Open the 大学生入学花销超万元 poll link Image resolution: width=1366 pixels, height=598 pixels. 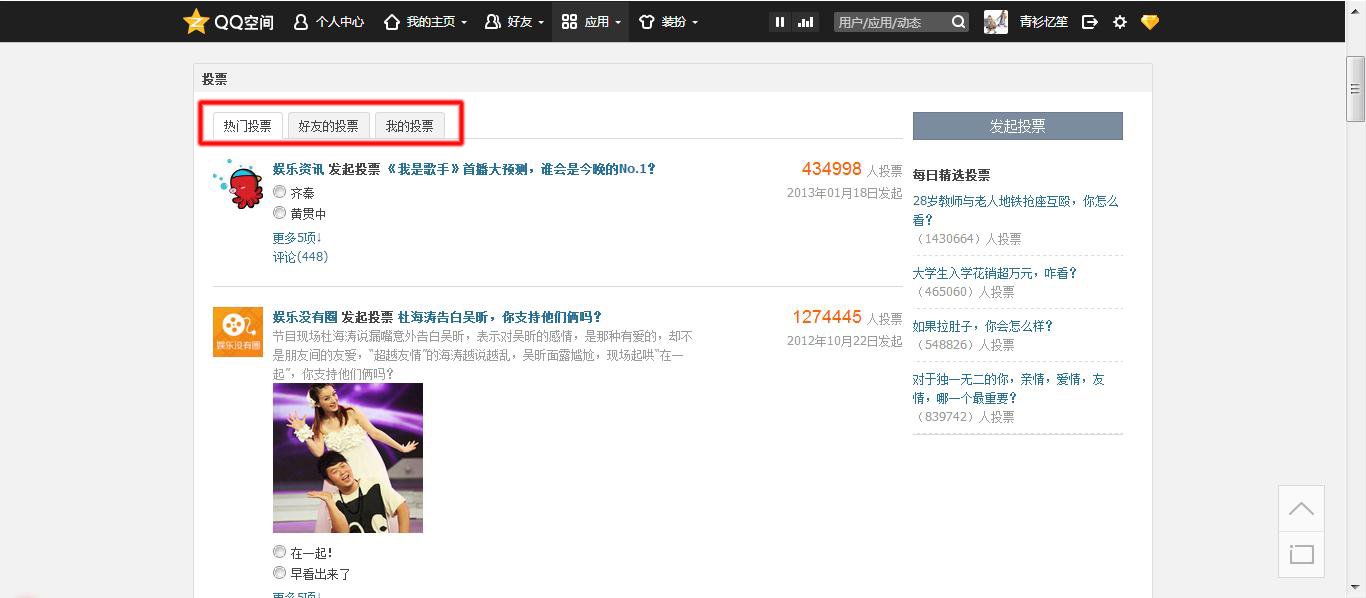pyautogui.click(x=994, y=273)
